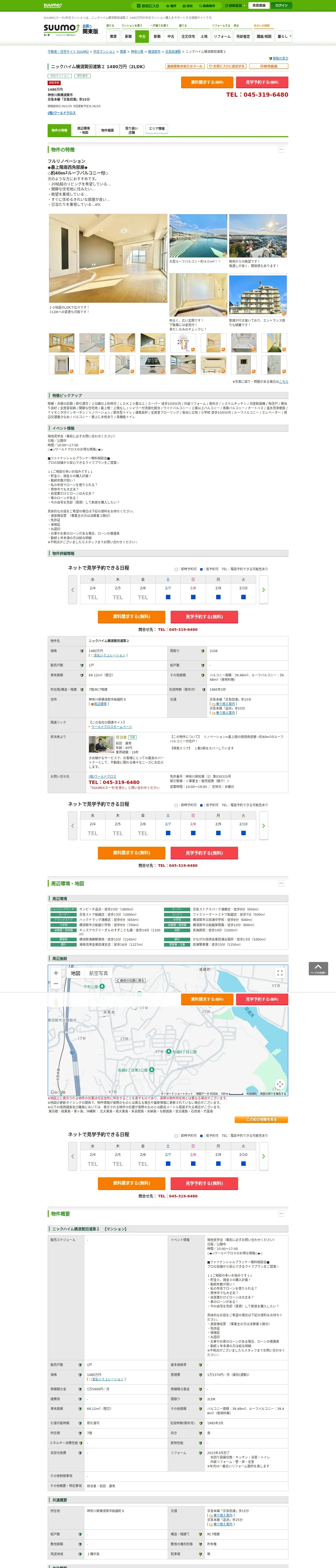The image size is (336, 1568).
Task: Switch to the 物件概要 tab
Action: [x=107, y=130]
